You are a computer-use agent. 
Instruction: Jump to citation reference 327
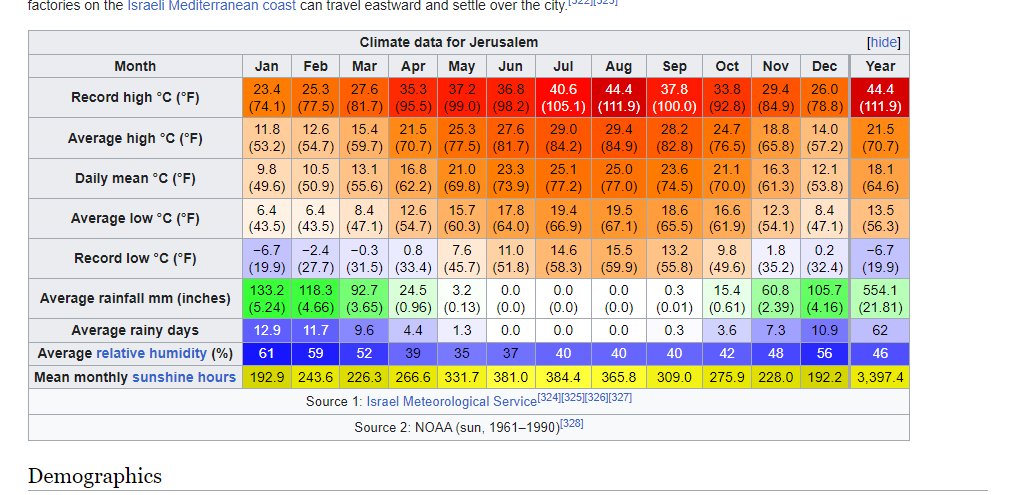620,398
